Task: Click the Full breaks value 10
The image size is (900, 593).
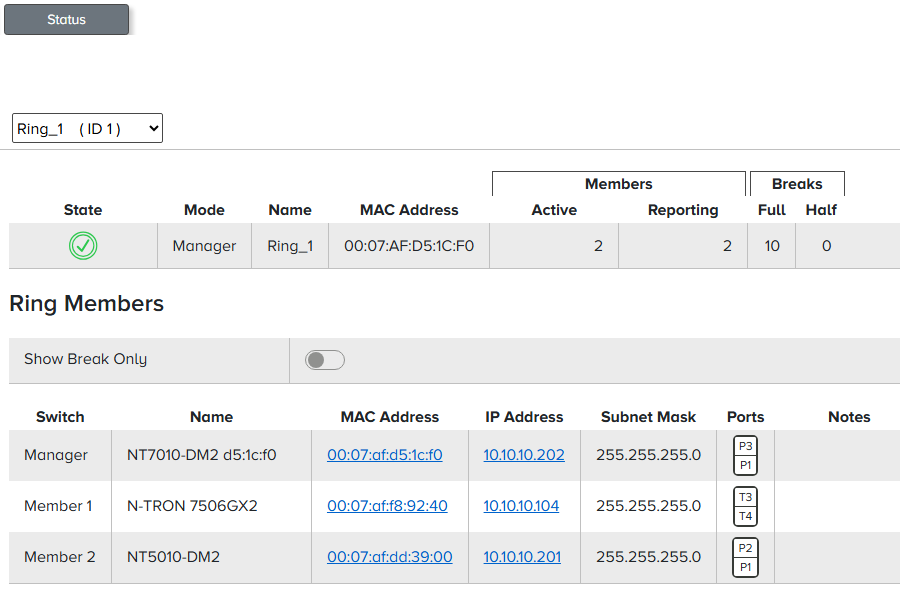Action: pos(772,246)
